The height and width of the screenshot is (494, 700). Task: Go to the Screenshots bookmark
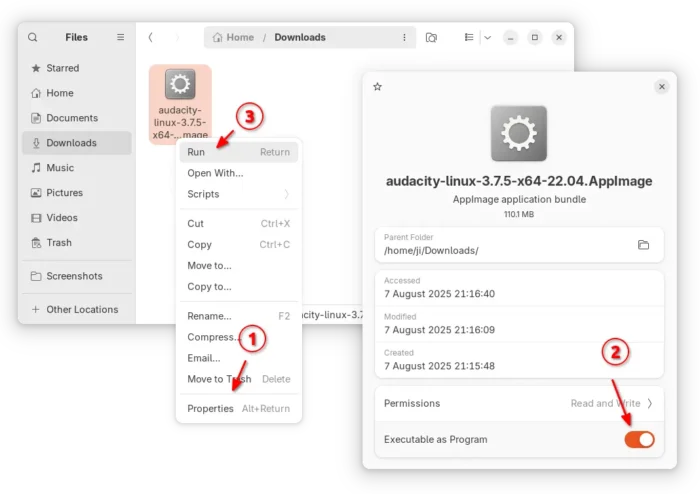74,276
